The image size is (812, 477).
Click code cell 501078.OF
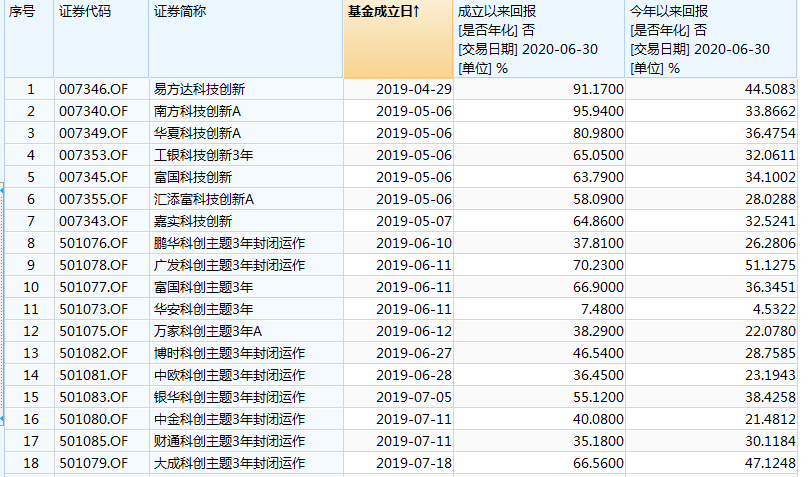93,265
